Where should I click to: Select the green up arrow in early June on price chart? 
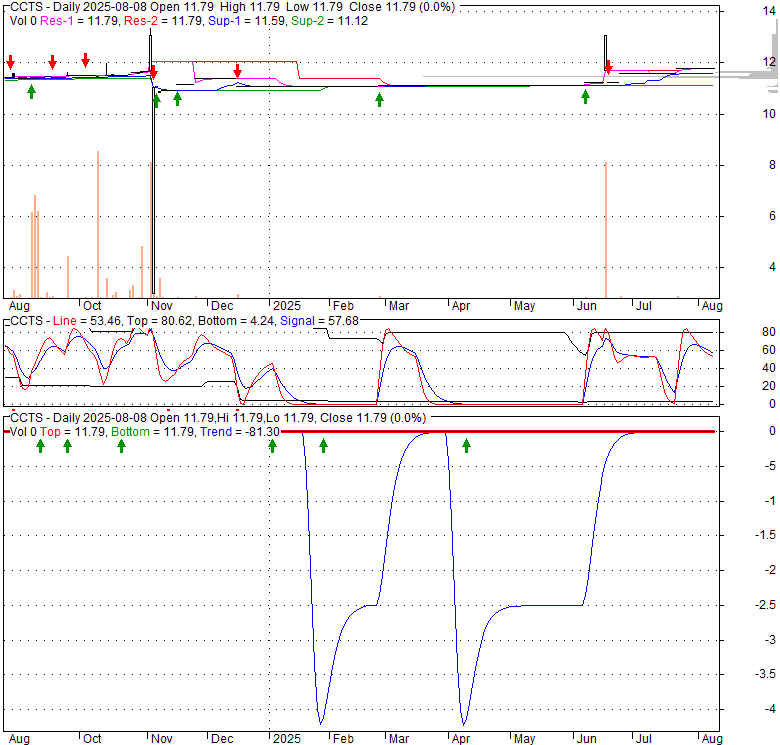click(x=585, y=96)
